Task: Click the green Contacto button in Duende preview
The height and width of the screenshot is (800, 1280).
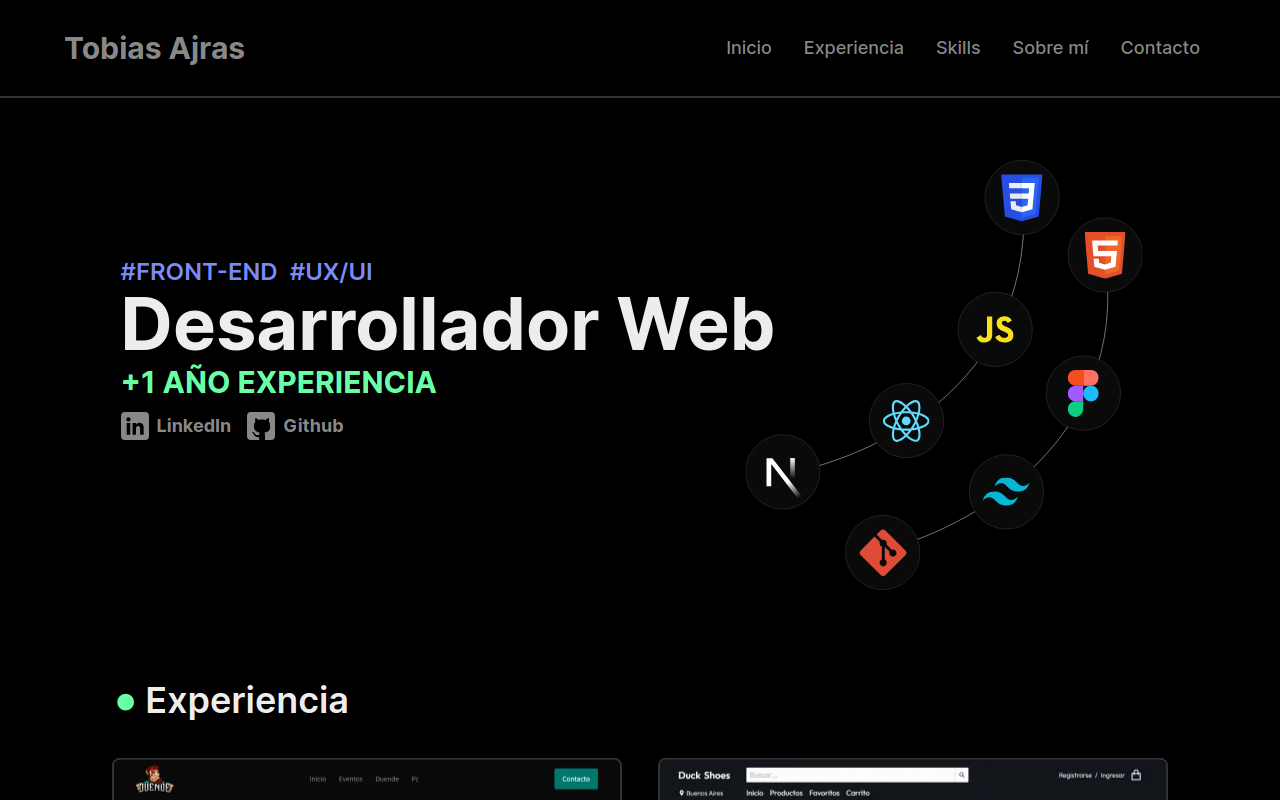Action: click(x=575, y=778)
